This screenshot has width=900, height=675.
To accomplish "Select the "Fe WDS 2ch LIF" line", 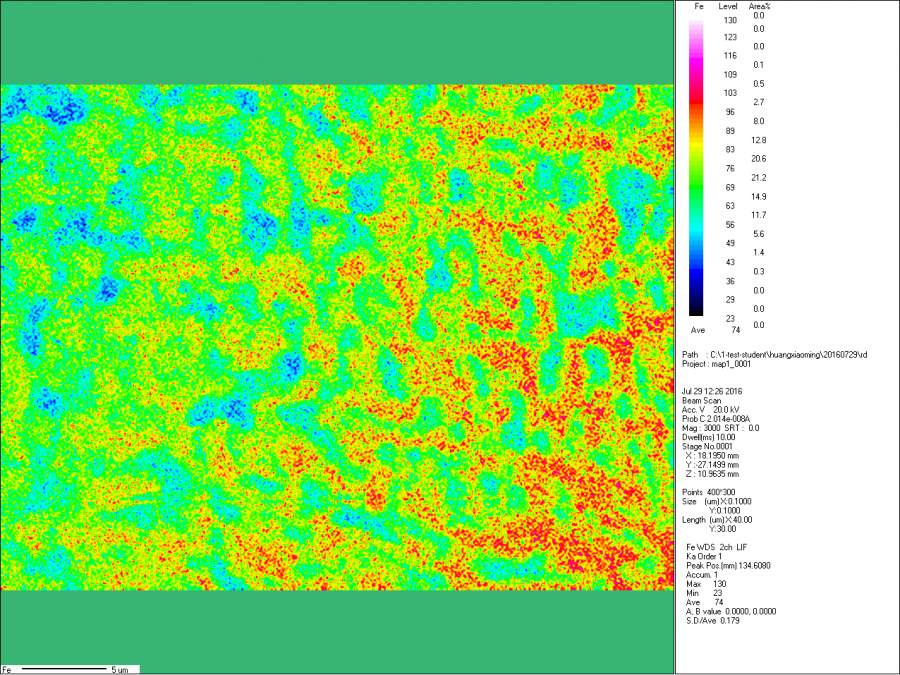I will [x=717, y=548].
